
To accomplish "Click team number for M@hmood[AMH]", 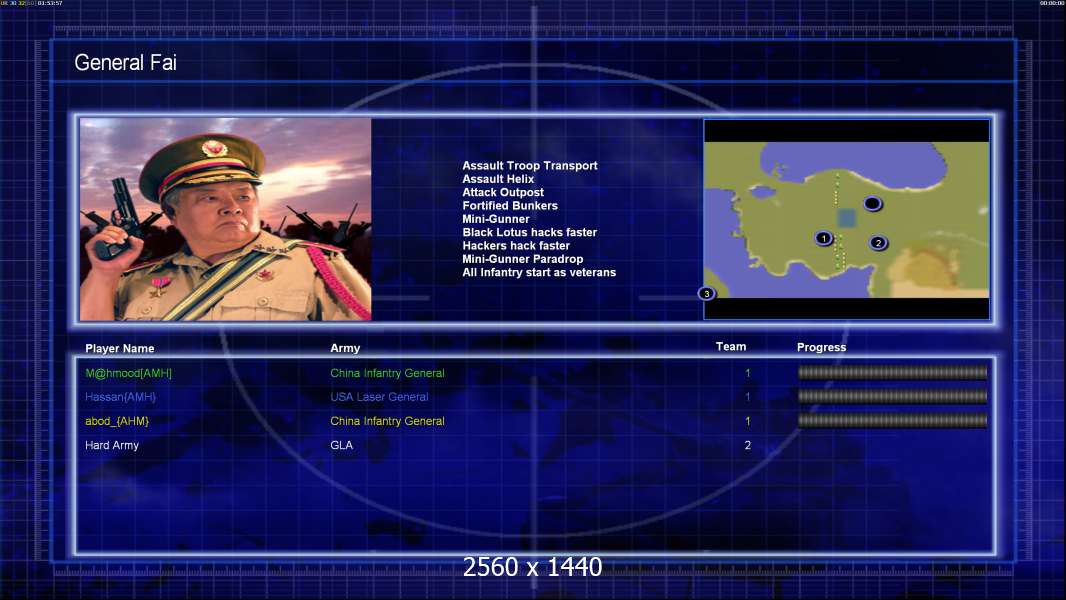I will click(x=747, y=373).
